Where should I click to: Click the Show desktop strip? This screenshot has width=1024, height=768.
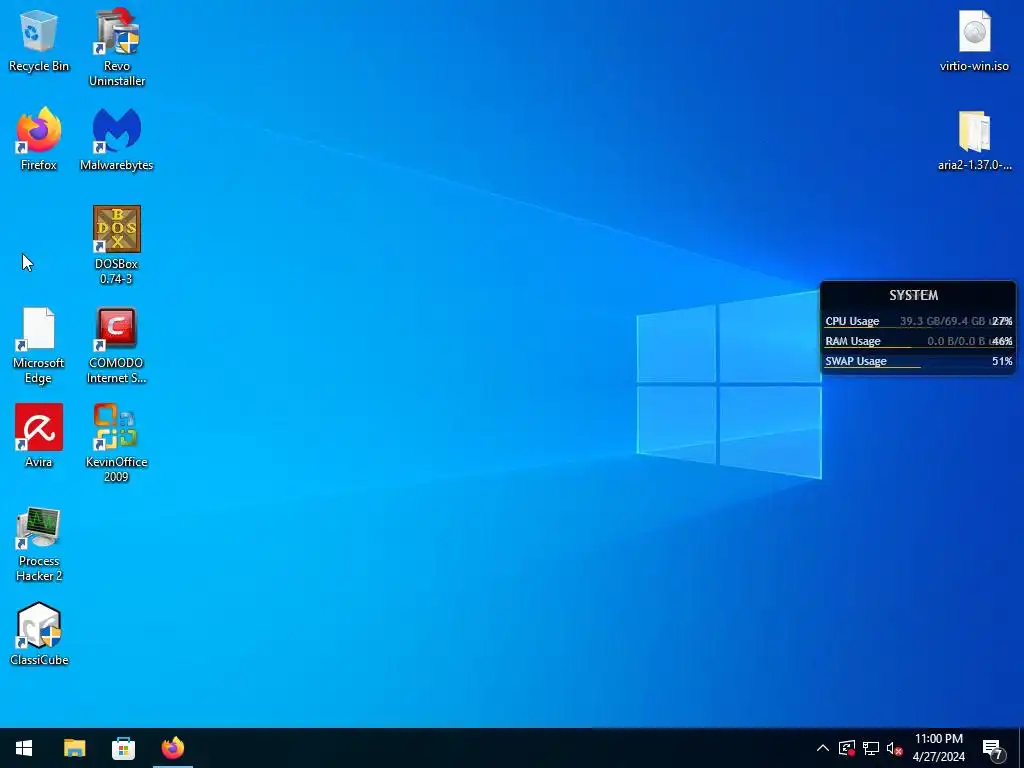pos(1021,748)
